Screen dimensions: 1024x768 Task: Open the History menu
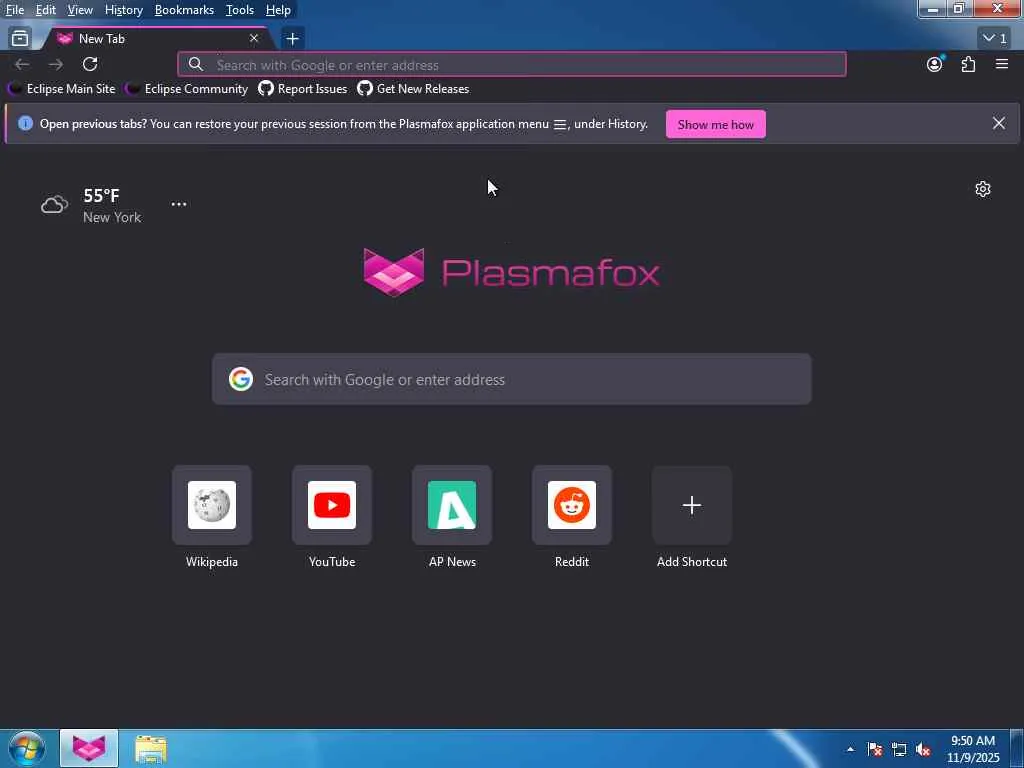tap(123, 10)
